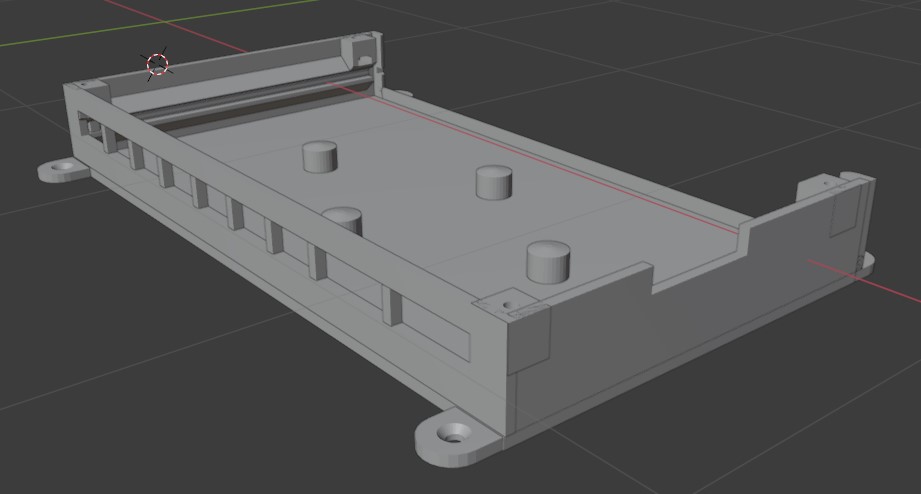
Task: Select the back-left cylindrical standoff
Action: (320, 157)
